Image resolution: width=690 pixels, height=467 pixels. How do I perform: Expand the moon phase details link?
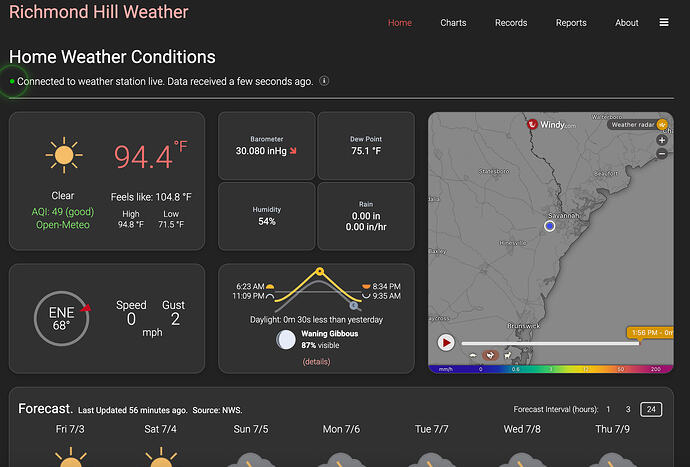316,362
